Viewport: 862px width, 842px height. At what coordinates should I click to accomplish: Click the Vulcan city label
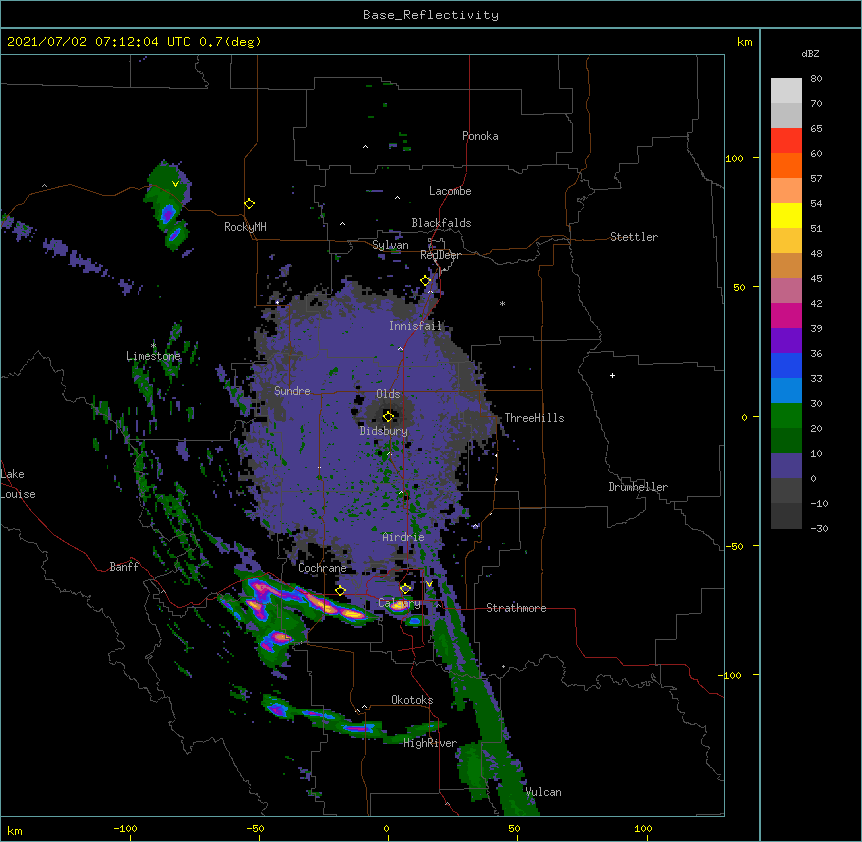point(543,792)
